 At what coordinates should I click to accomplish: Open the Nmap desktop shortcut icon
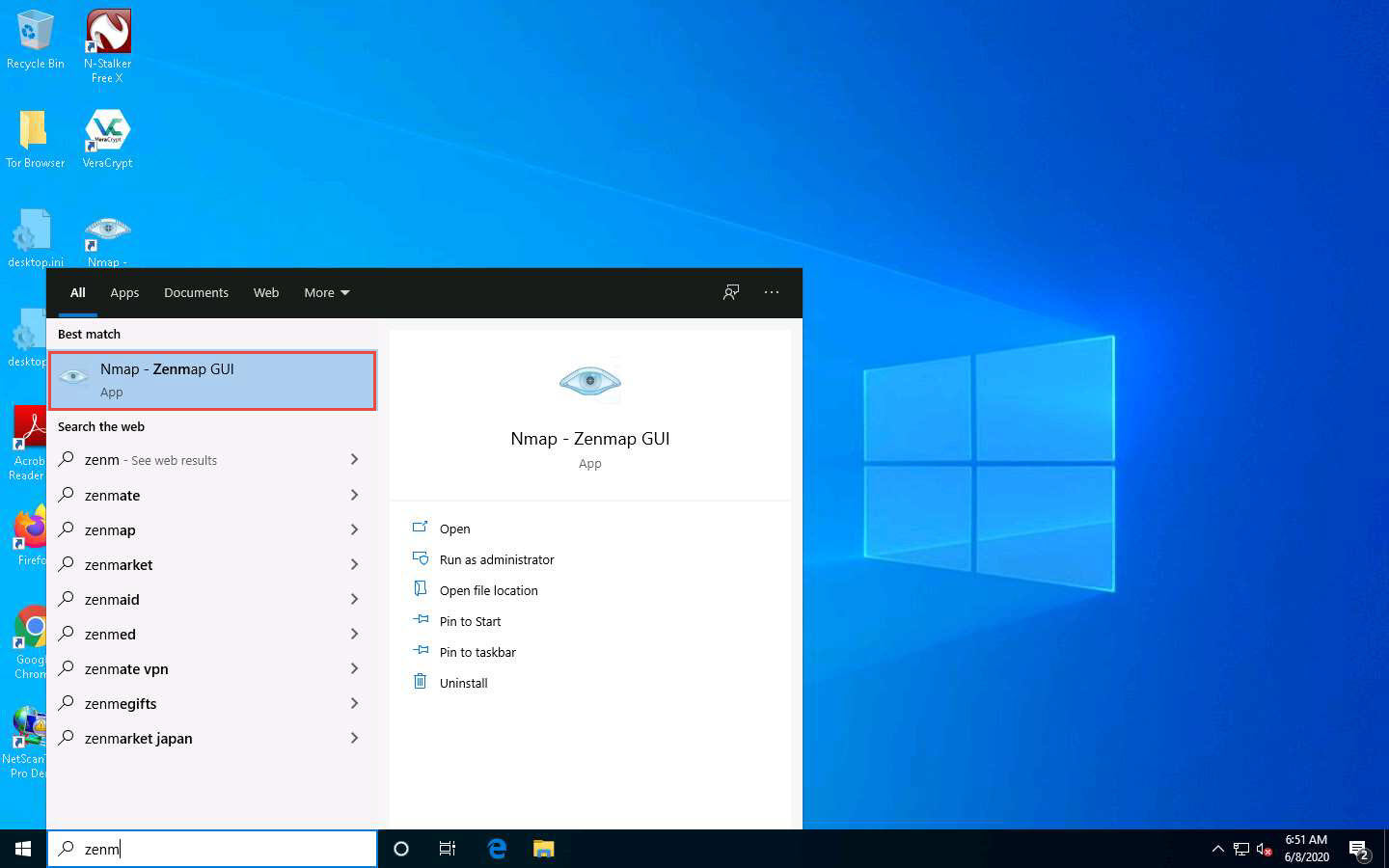[x=107, y=239]
